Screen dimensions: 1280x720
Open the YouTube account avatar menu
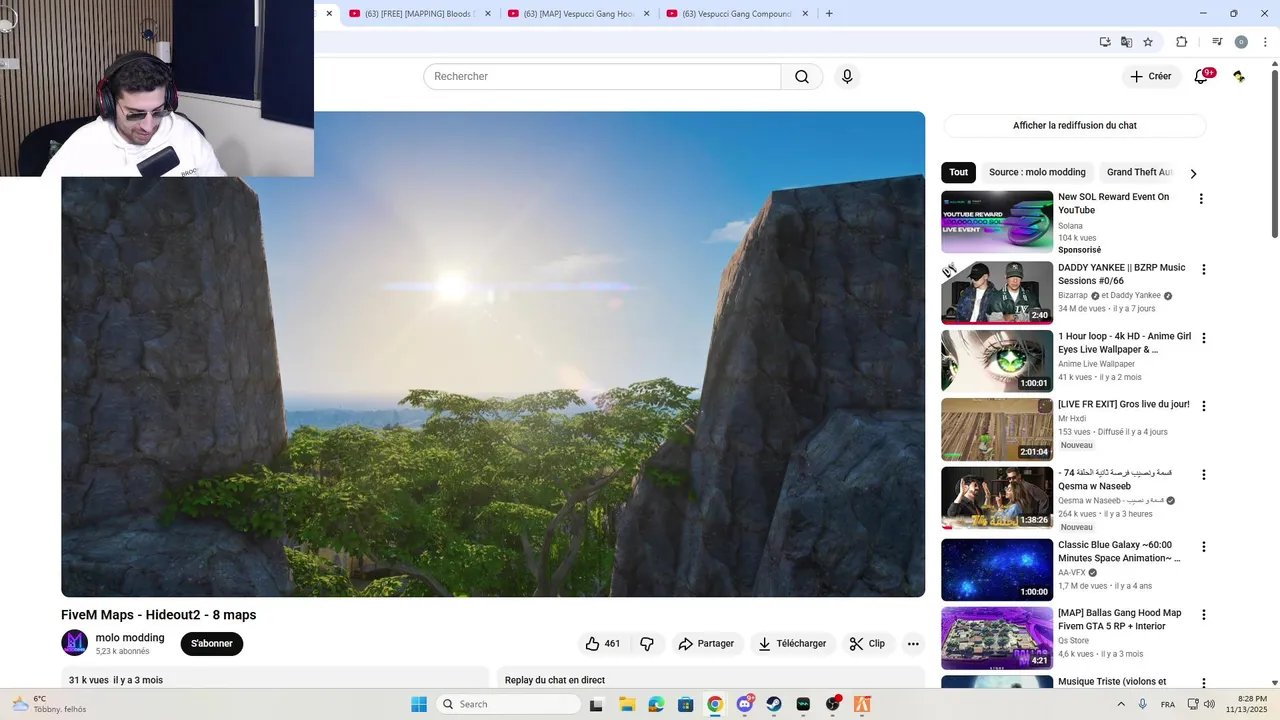click(x=1239, y=77)
